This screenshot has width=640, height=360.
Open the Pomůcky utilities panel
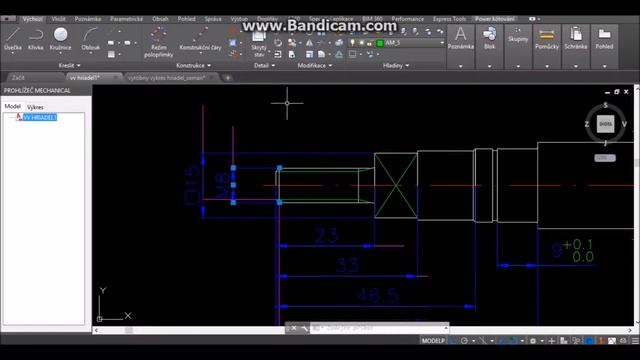[547, 38]
